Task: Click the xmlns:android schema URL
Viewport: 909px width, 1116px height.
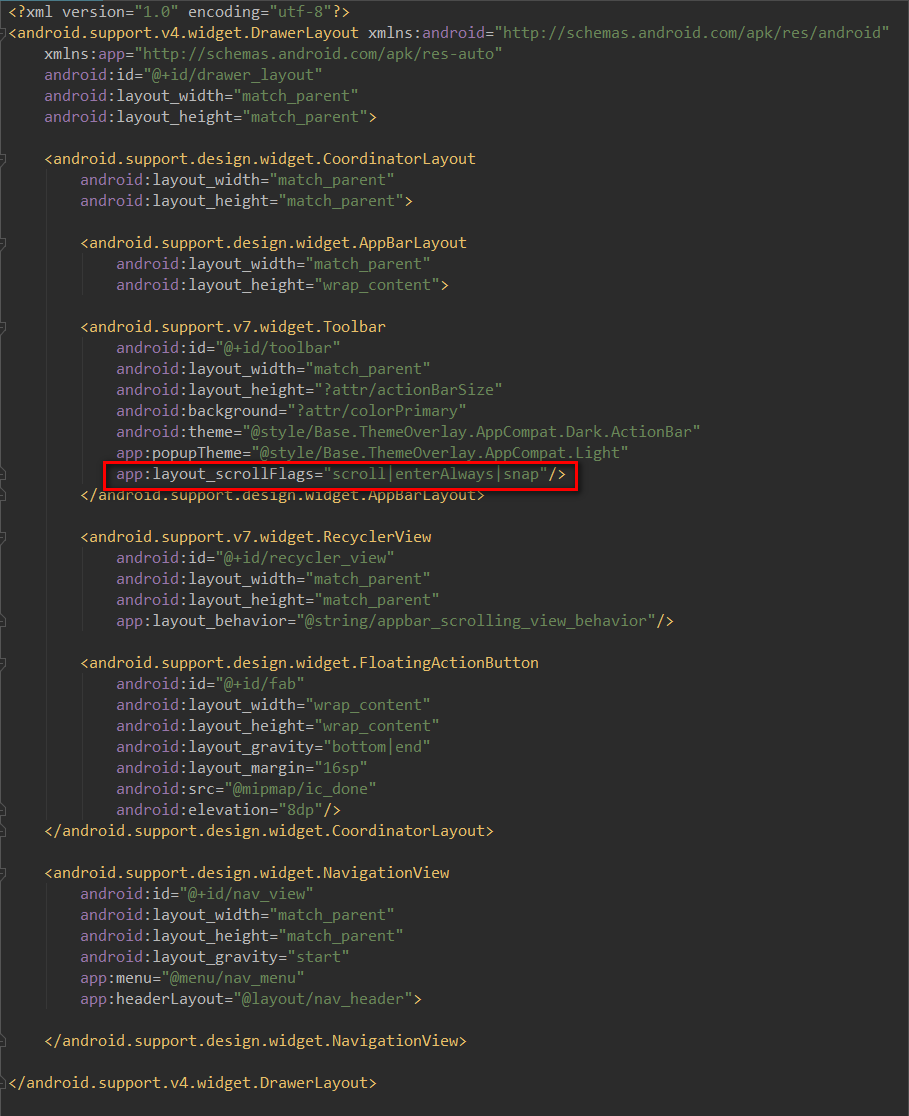Action: (x=692, y=33)
